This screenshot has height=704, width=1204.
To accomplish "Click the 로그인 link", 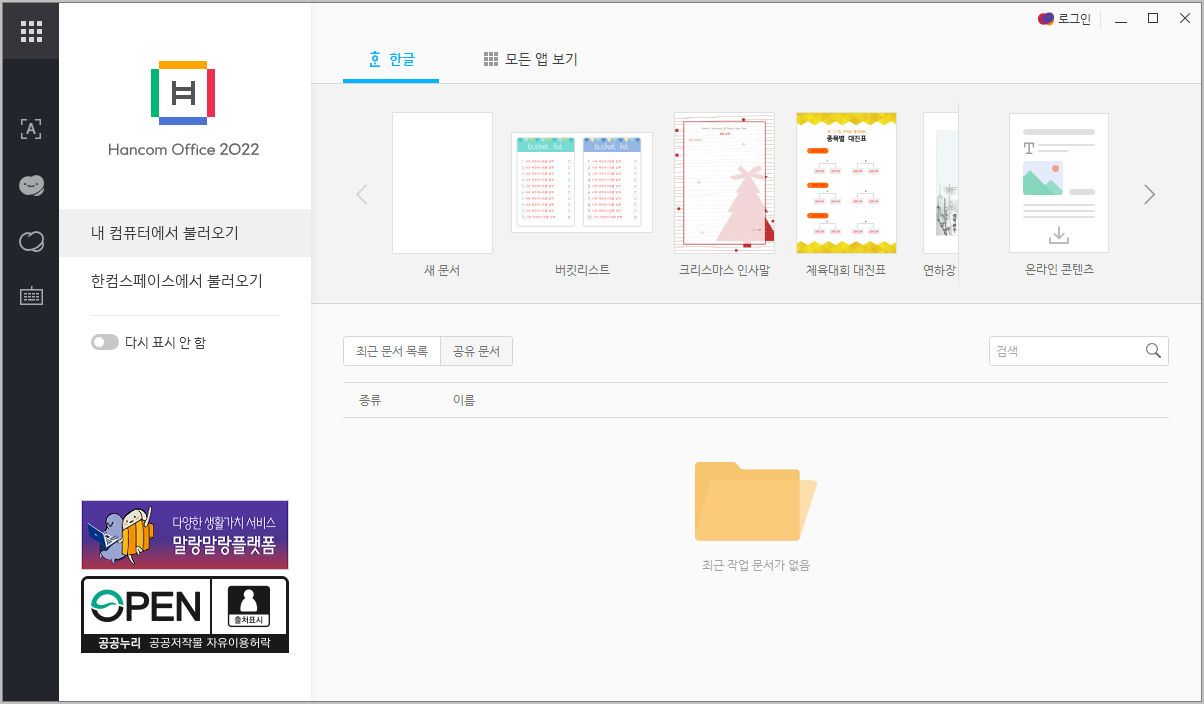I will click(1074, 18).
